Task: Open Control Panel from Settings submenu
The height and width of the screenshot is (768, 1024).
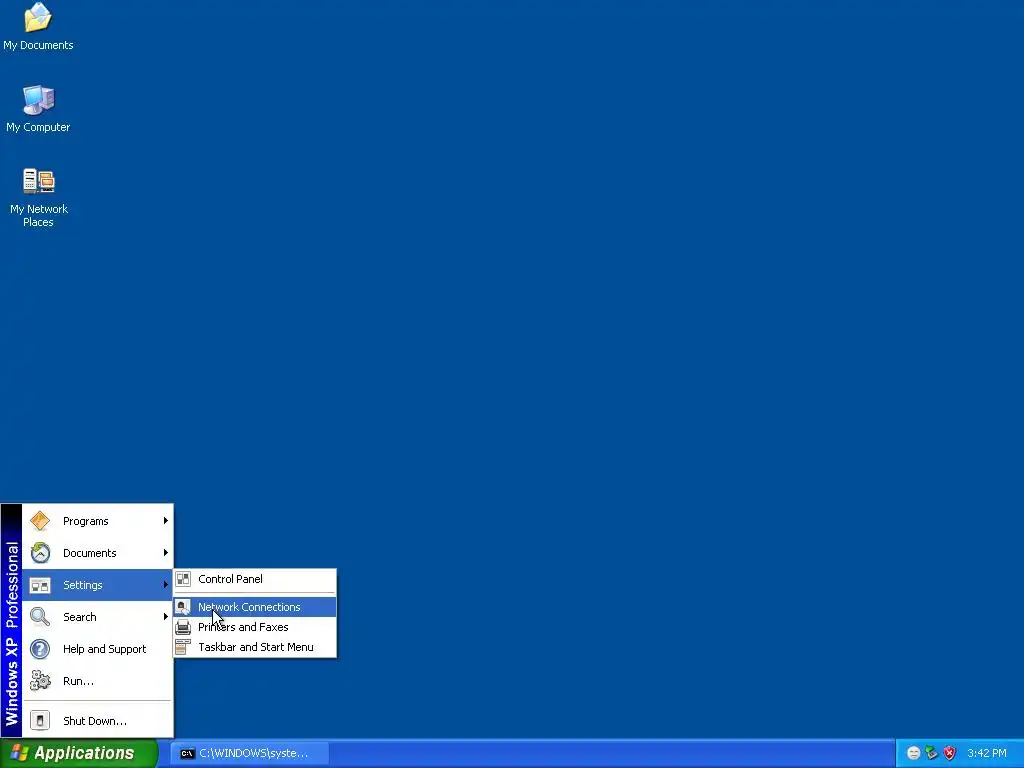Action: [x=255, y=579]
